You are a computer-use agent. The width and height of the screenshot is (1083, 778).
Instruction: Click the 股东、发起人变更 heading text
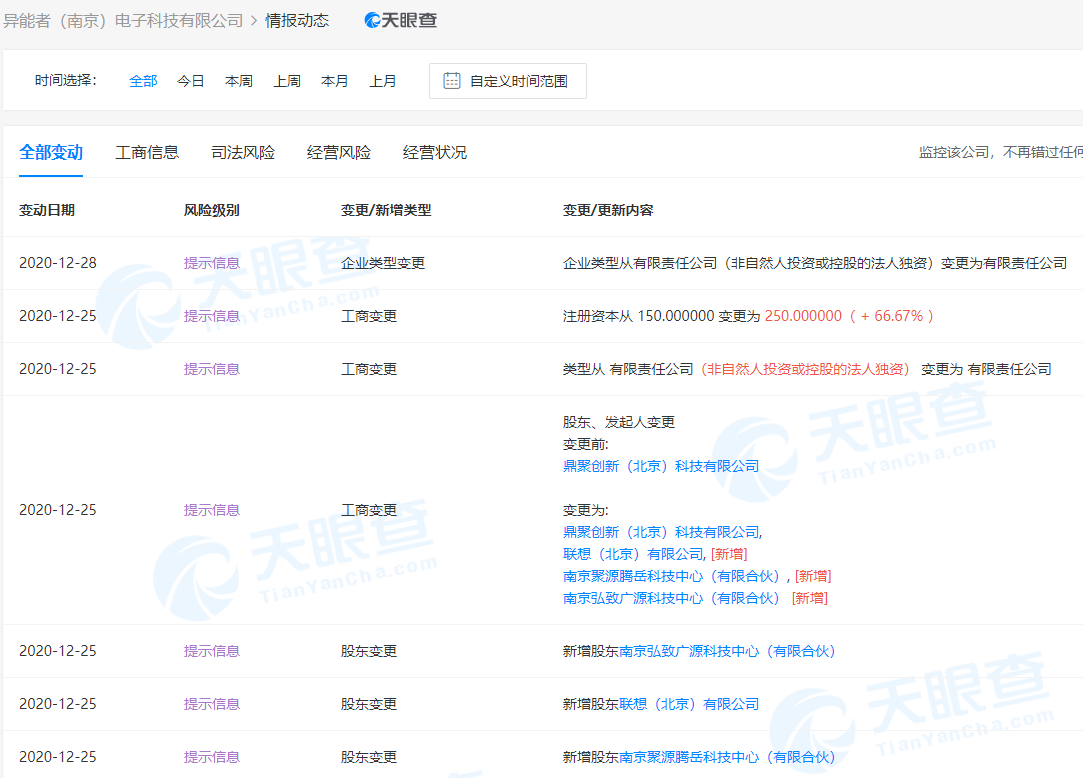coord(619,422)
